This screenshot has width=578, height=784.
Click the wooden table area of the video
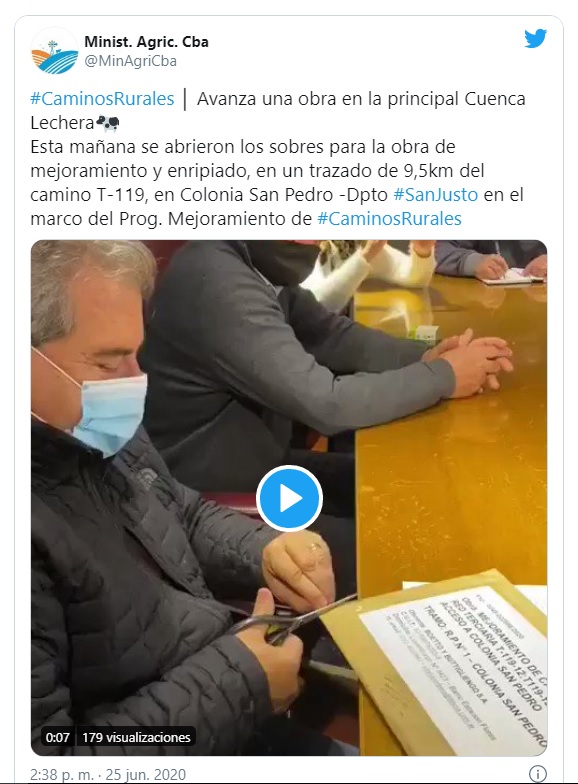click(450, 450)
